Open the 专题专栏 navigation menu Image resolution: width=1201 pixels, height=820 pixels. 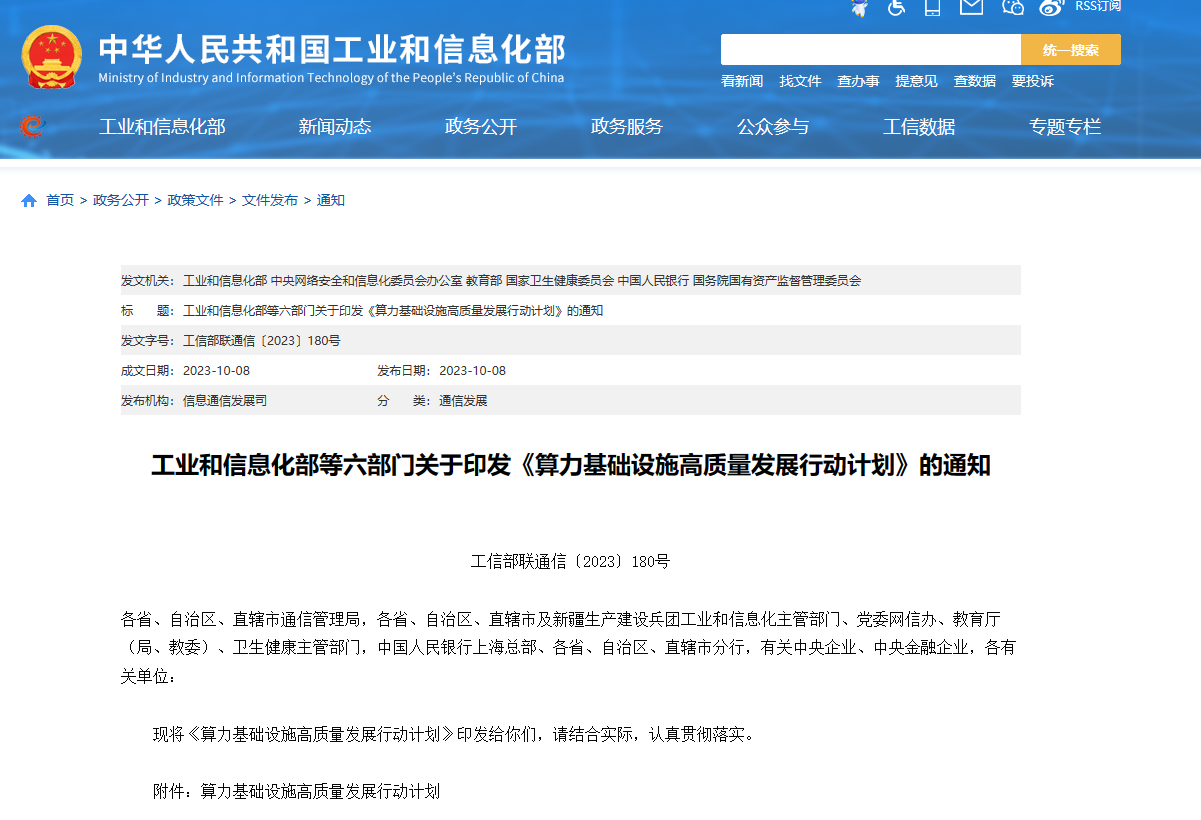coord(1065,127)
